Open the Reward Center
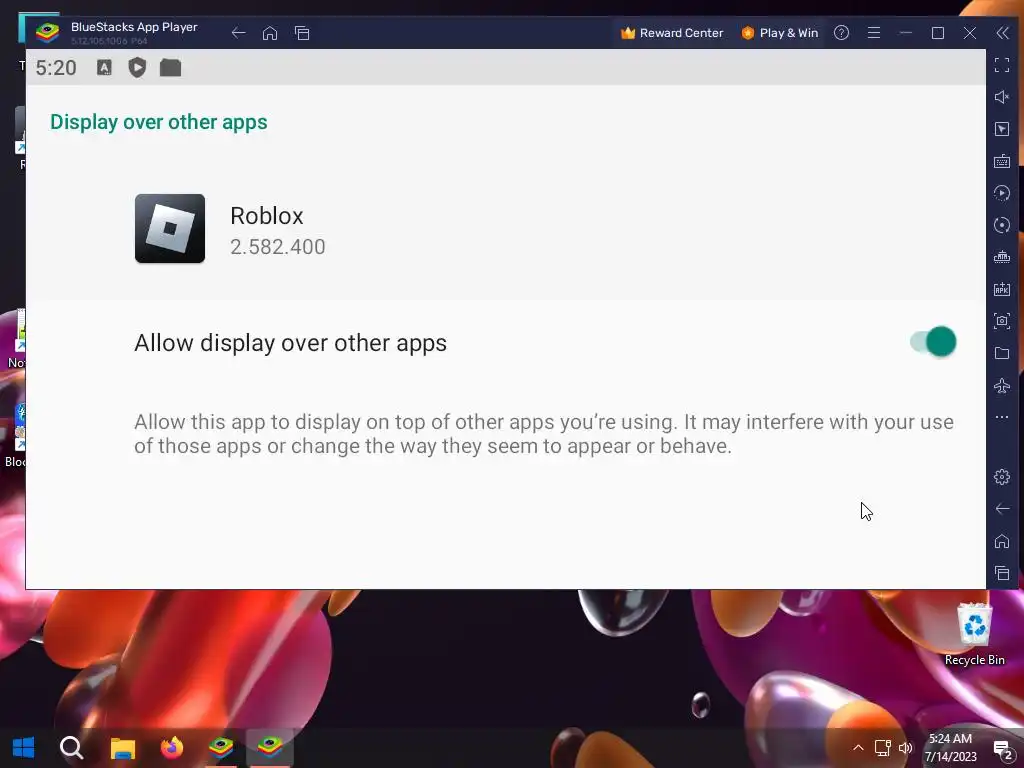Screen dimensions: 1024x768 [672, 33]
